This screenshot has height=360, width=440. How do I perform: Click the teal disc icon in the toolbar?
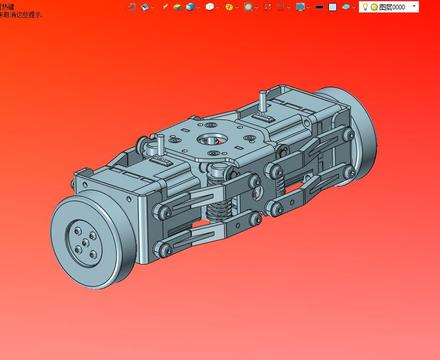coord(346,7)
